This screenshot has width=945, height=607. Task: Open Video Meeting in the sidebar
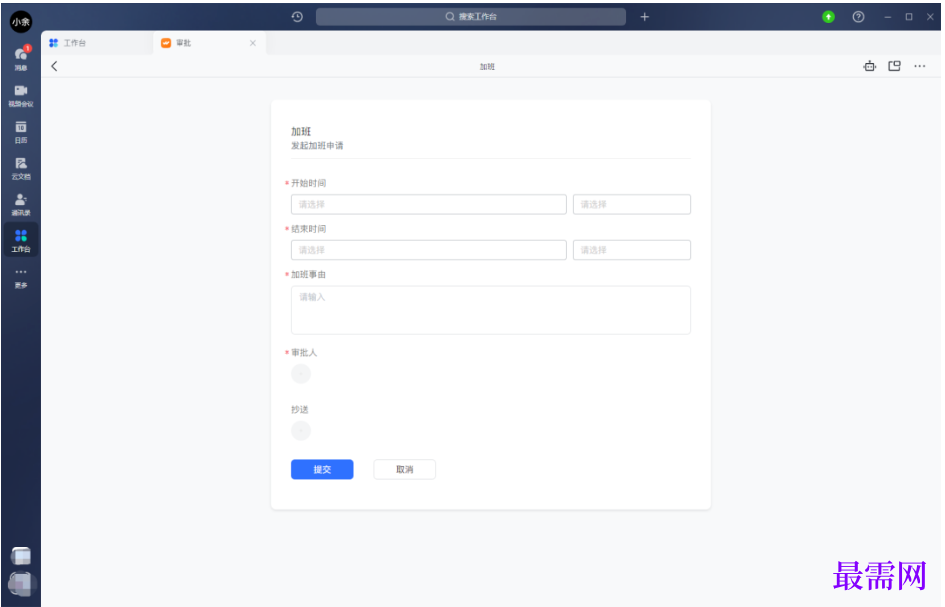[x=21, y=95]
